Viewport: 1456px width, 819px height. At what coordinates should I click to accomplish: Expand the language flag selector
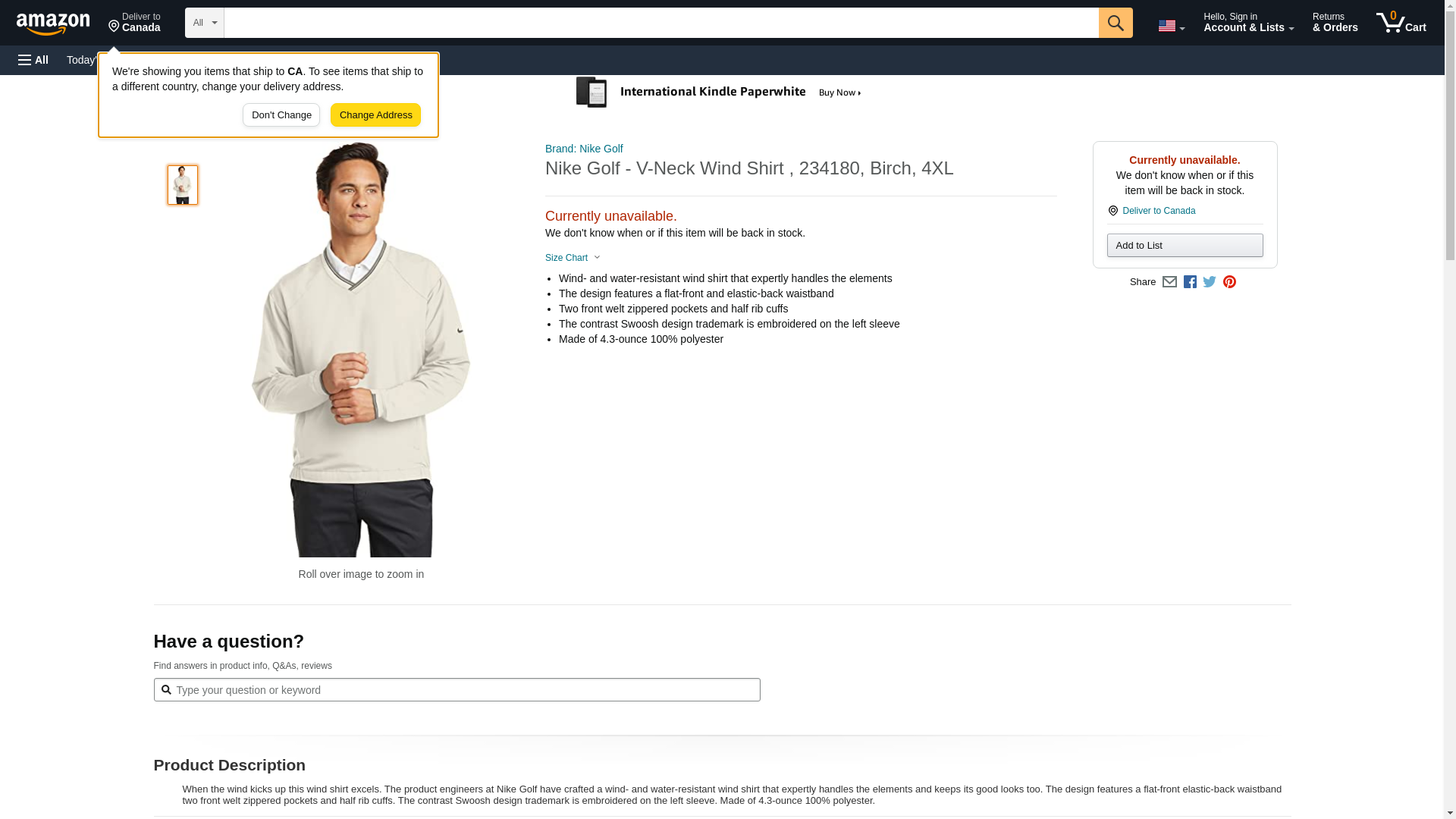tap(1171, 26)
